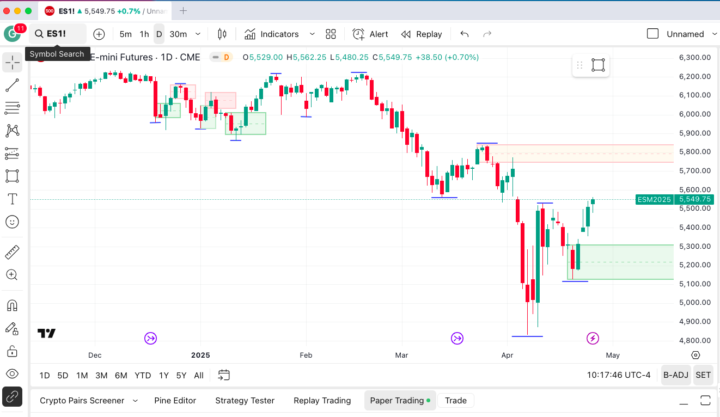Grab the floating toolbar drag handle
Screen dimensions: 720x417
pyautogui.click(x=579, y=65)
